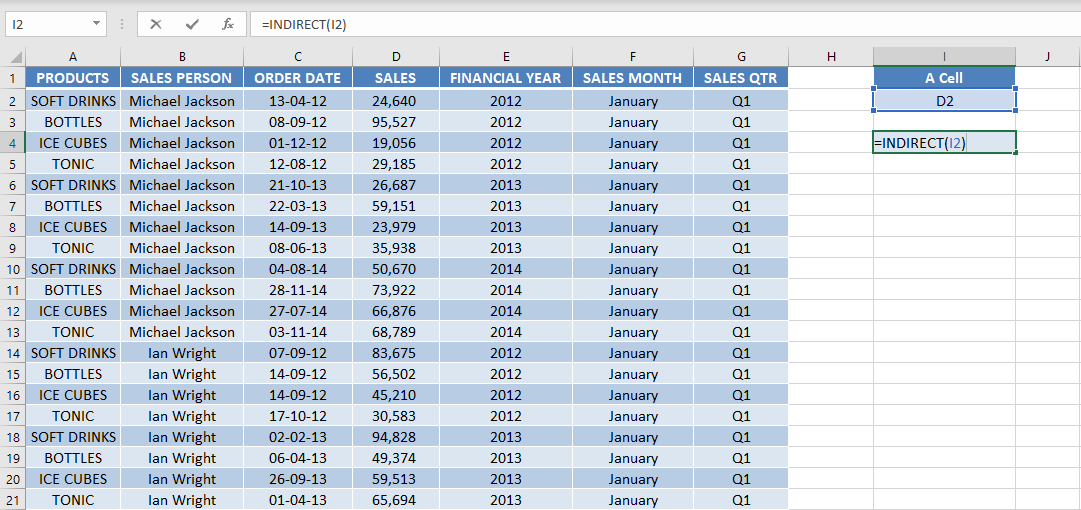Screen dimensions: 1081x510
Task: Select sales value 65,694
Action: coord(396,500)
